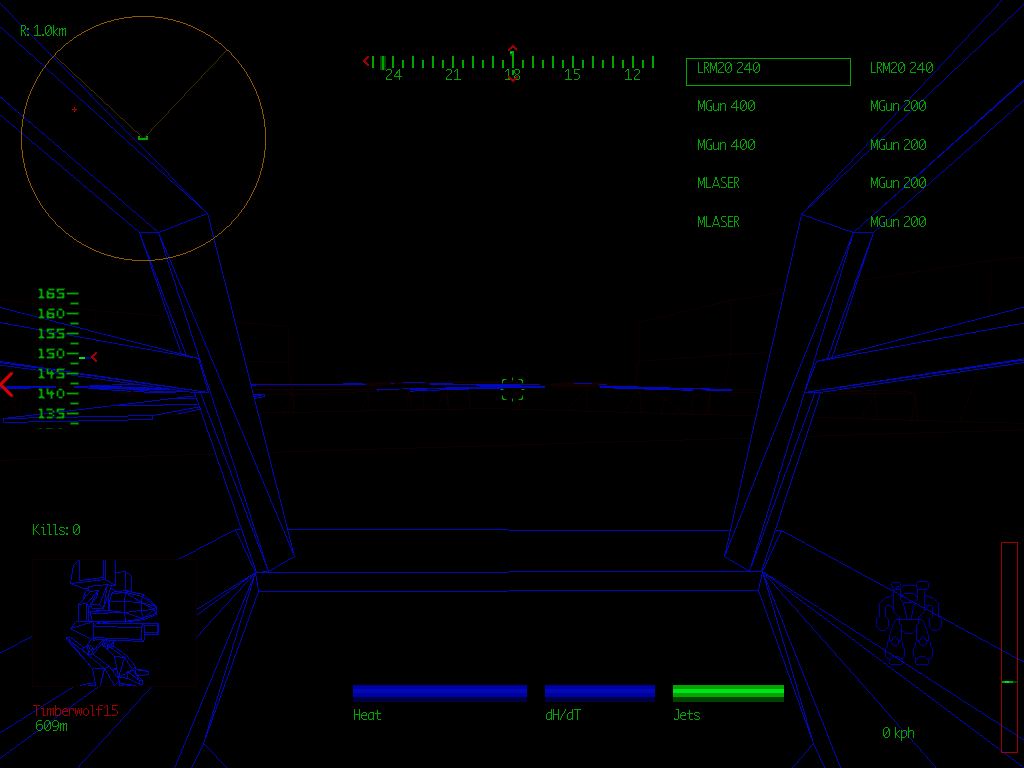The image size is (1024, 768).
Task: Click the Timberwolf15 target name label
Action: pyautogui.click(x=75, y=710)
